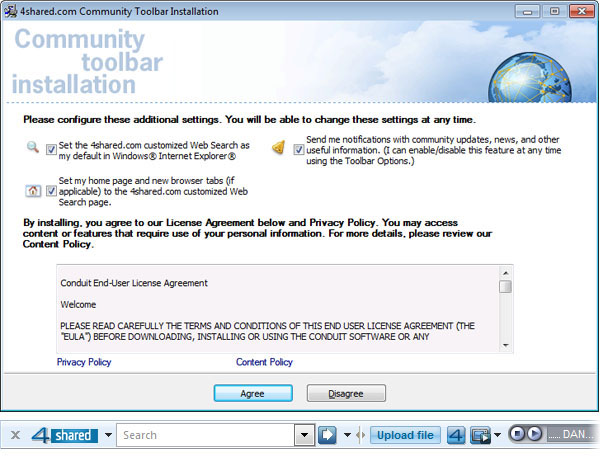This screenshot has height=459, width=600.
Task: Uncheck the 4shared default Web Search option
Action: pos(51,150)
